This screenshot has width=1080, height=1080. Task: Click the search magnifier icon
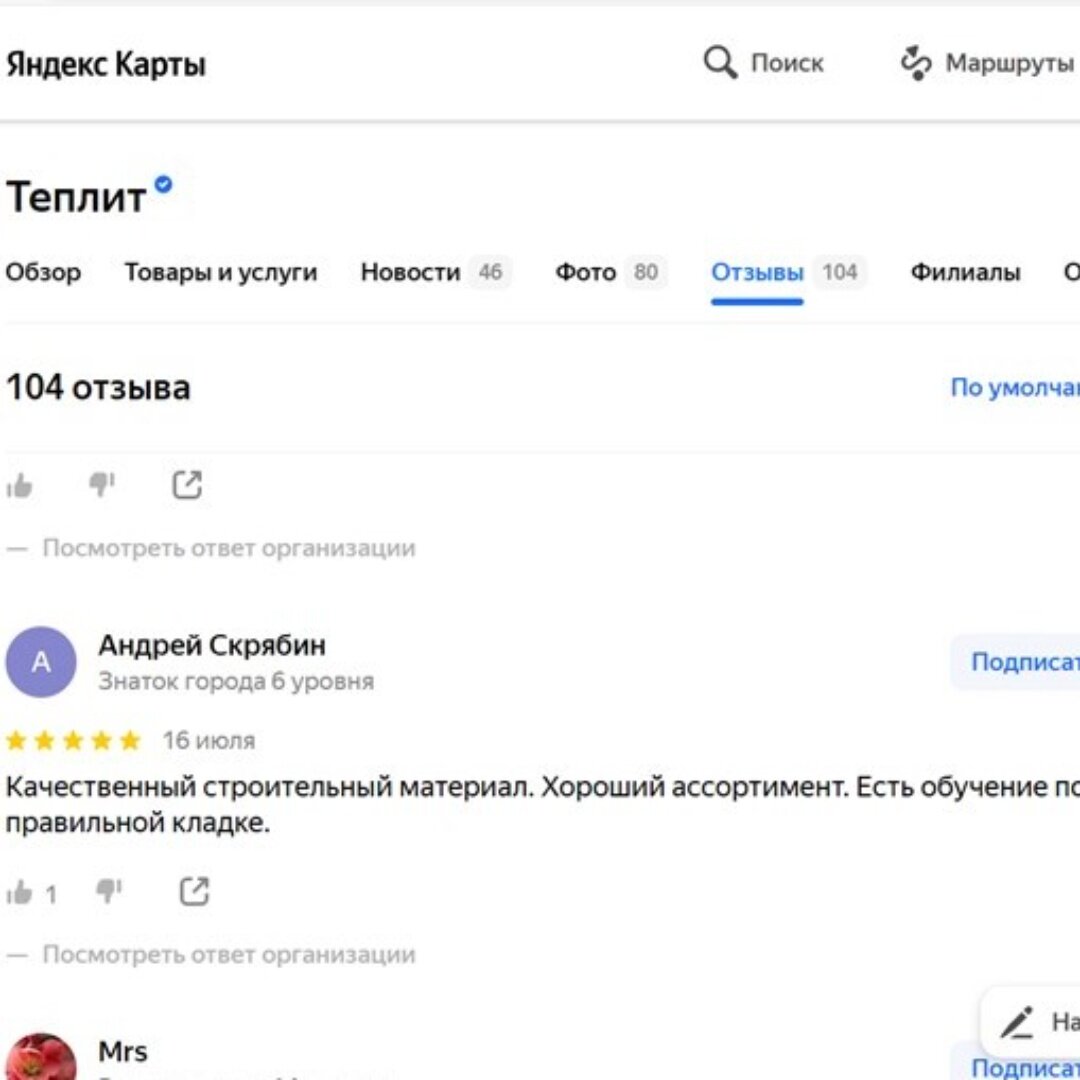click(720, 63)
